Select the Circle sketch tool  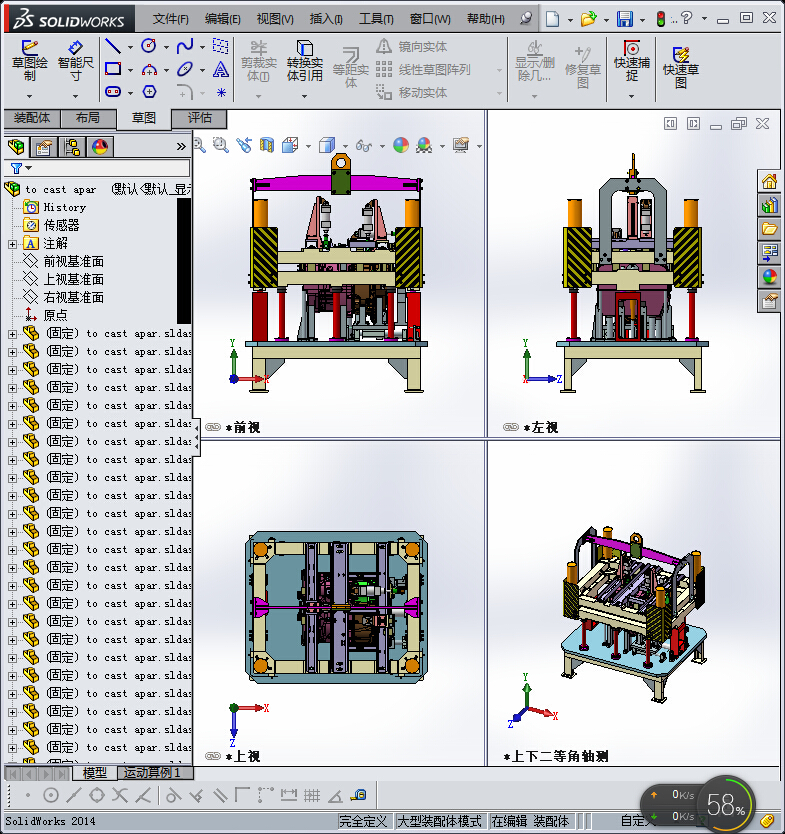point(149,46)
